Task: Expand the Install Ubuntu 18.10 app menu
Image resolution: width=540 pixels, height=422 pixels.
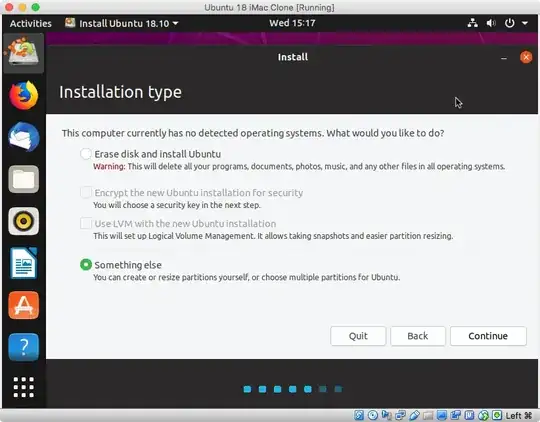Action: 122,23
